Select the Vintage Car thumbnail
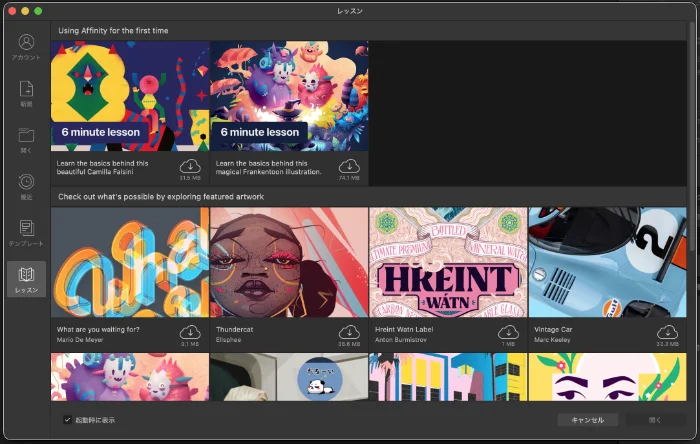This screenshot has height=444, width=700. (608, 262)
